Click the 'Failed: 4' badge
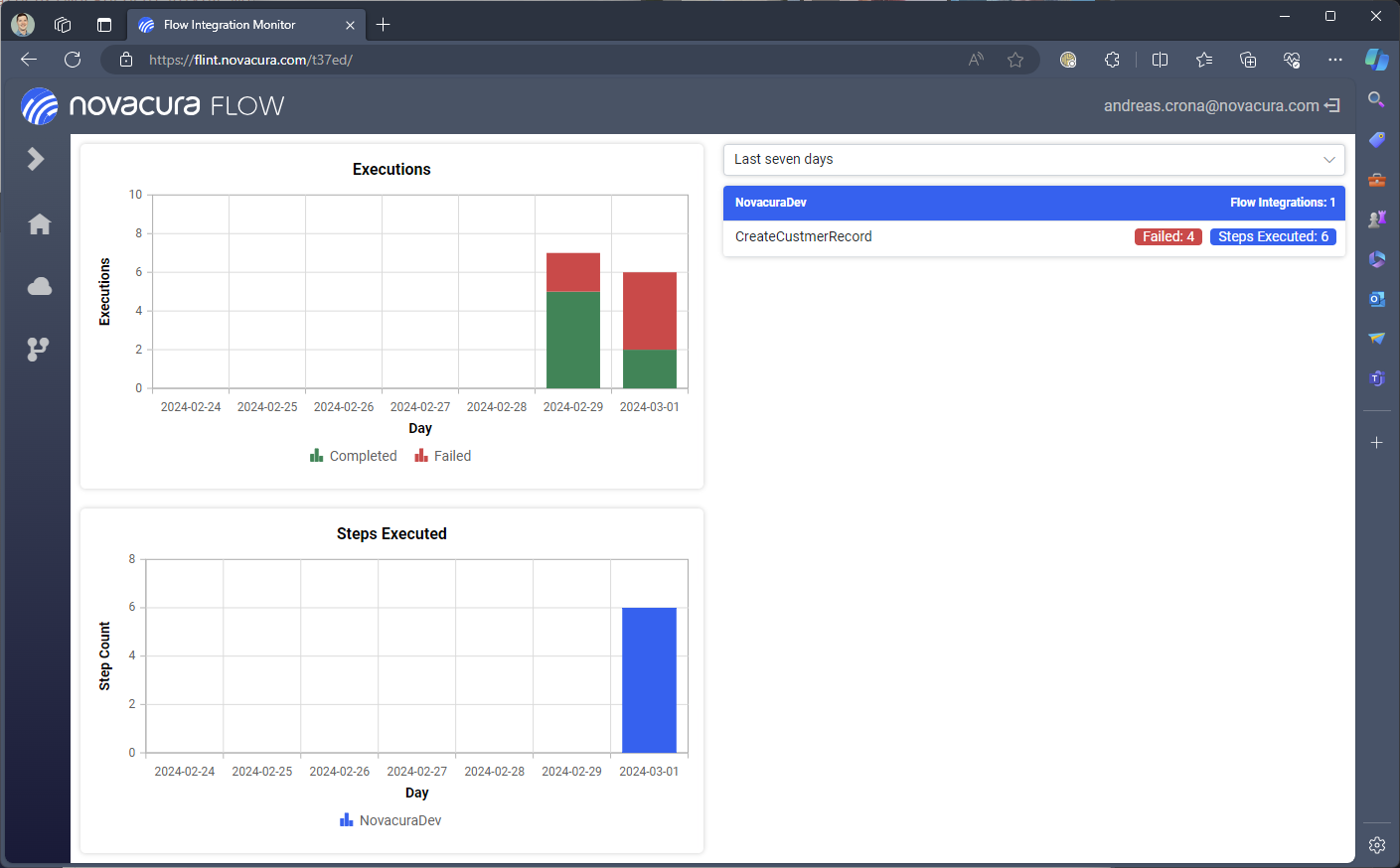The width and height of the screenshot is (1400, 868). pos(1167,237)
